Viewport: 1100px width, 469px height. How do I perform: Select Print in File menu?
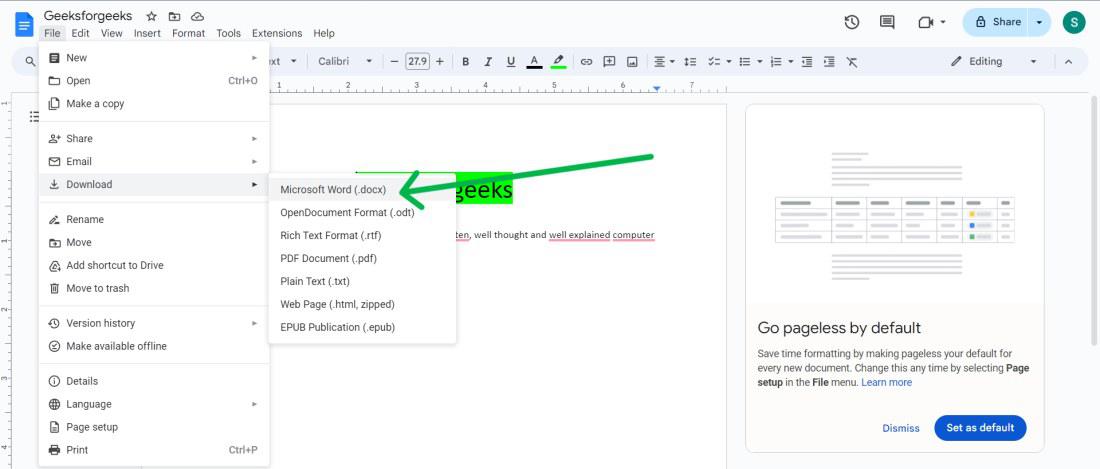(154, 450)
